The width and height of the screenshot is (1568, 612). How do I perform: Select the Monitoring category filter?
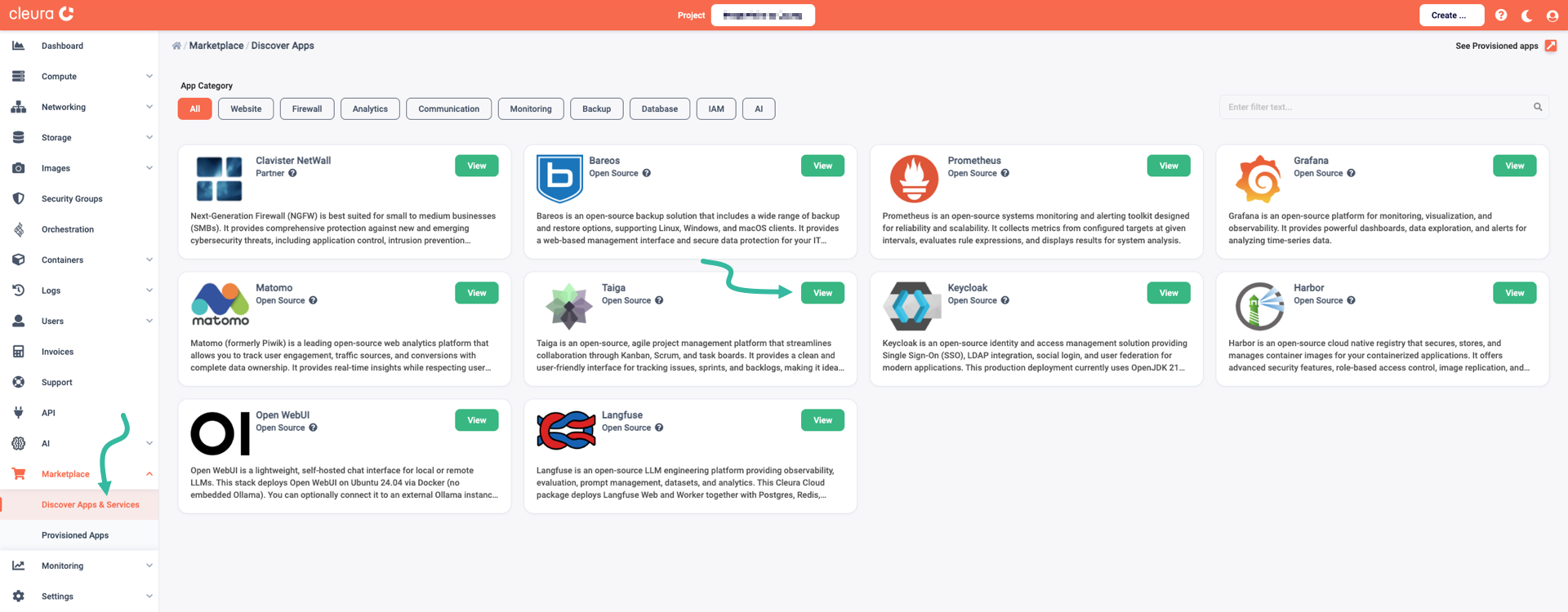point(530,109)
